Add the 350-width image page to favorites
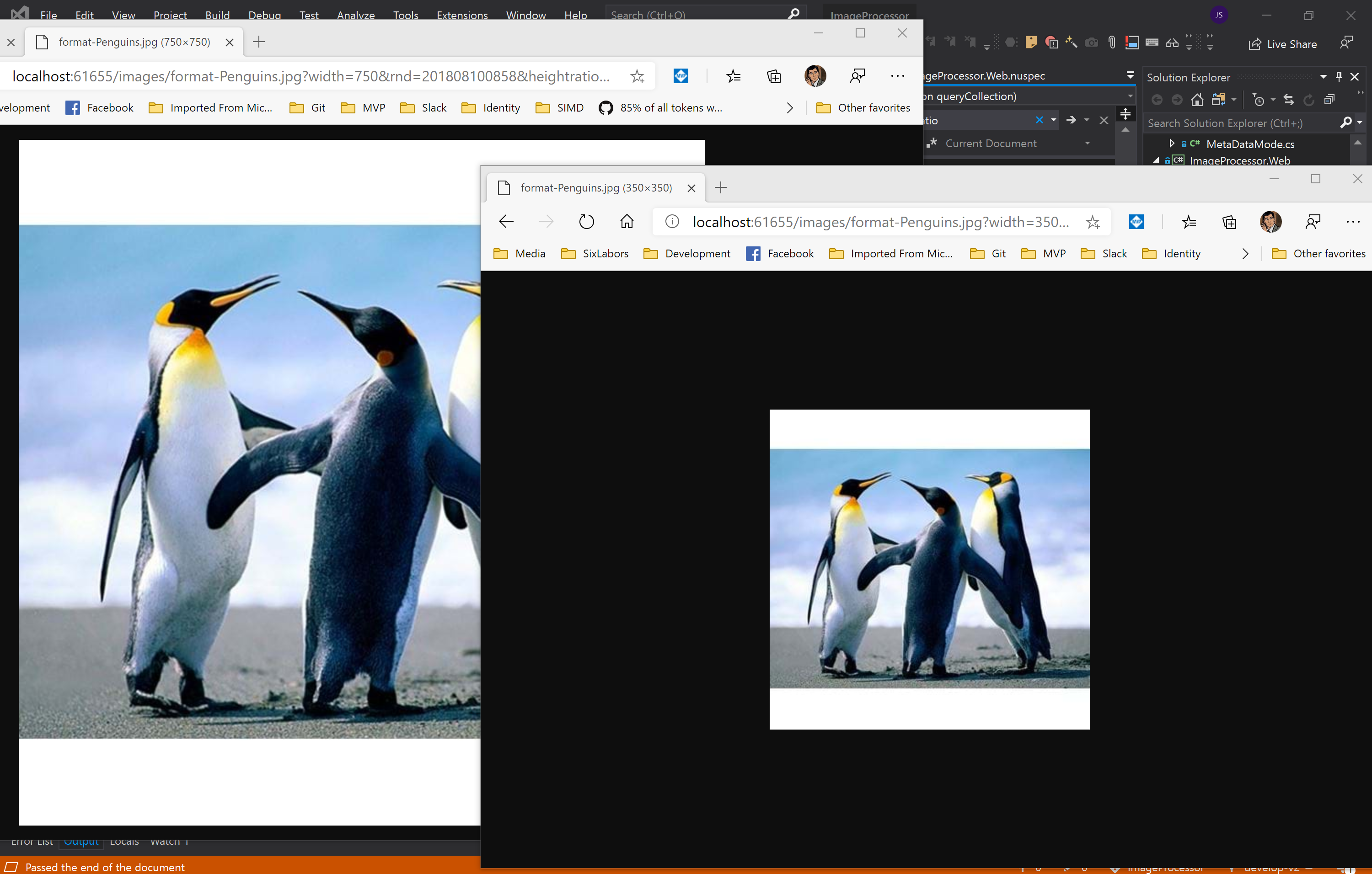The height and width of the screenshot is (874, 1372). tap(1092, 222)
